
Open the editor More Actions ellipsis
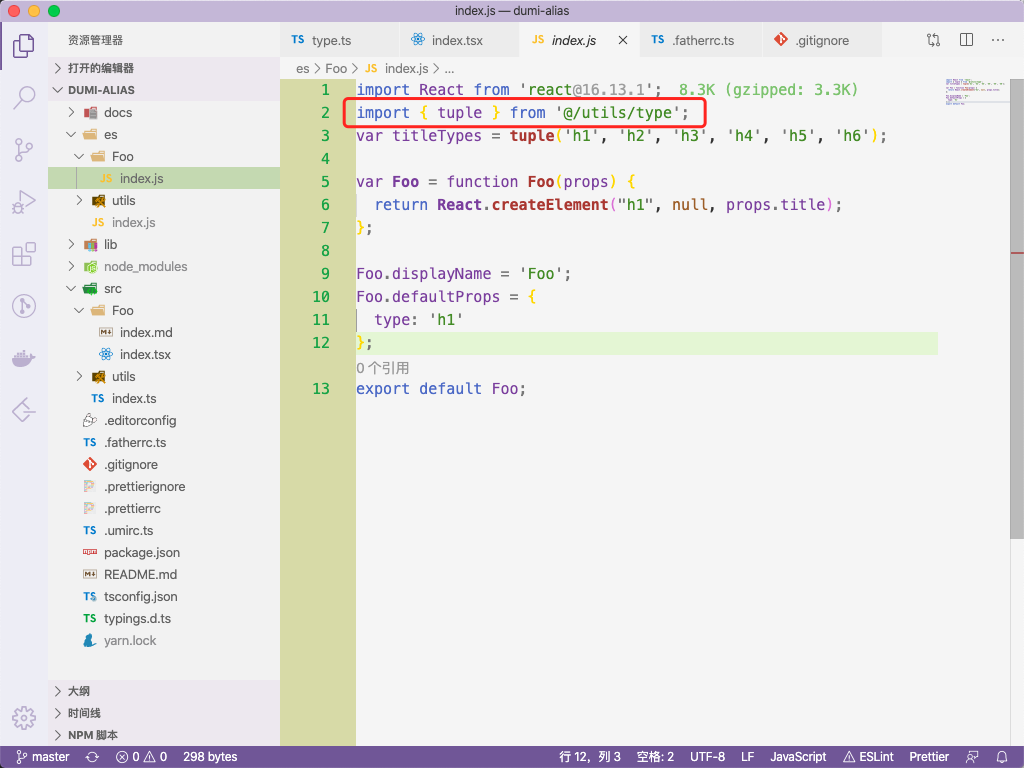click(x=998, y=40)
